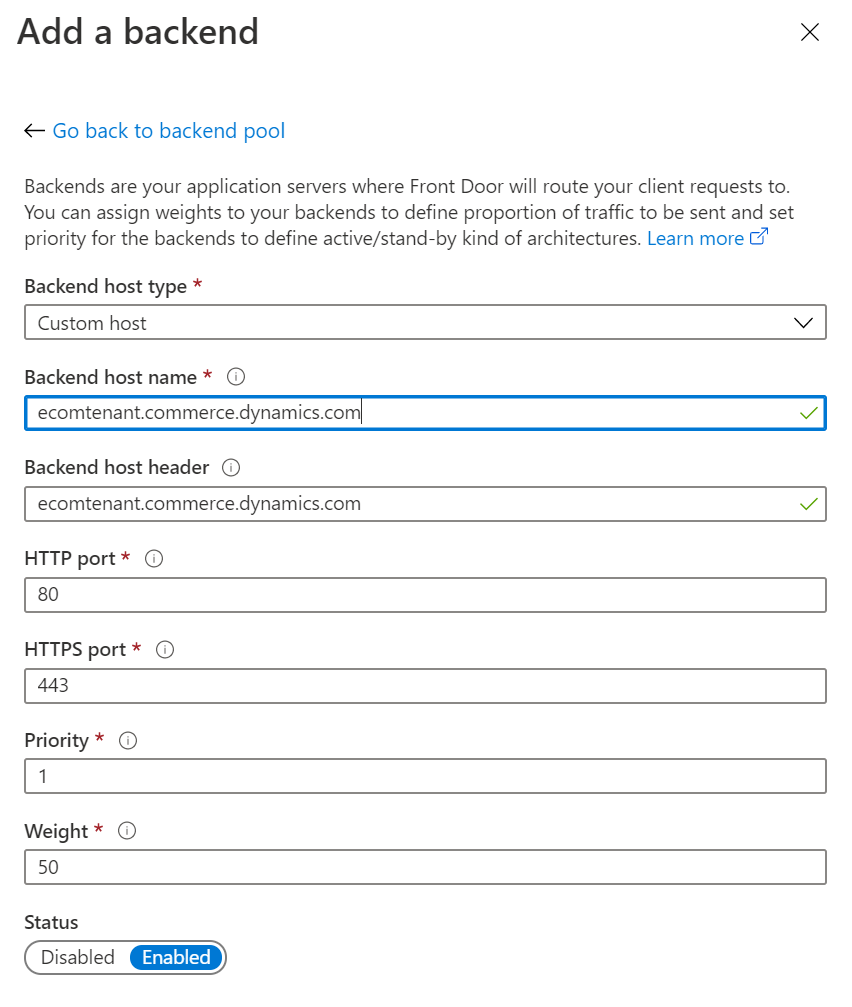Screen dimensions: 852x1007
Task: Open the Learn more link
Action: [694, 238]
